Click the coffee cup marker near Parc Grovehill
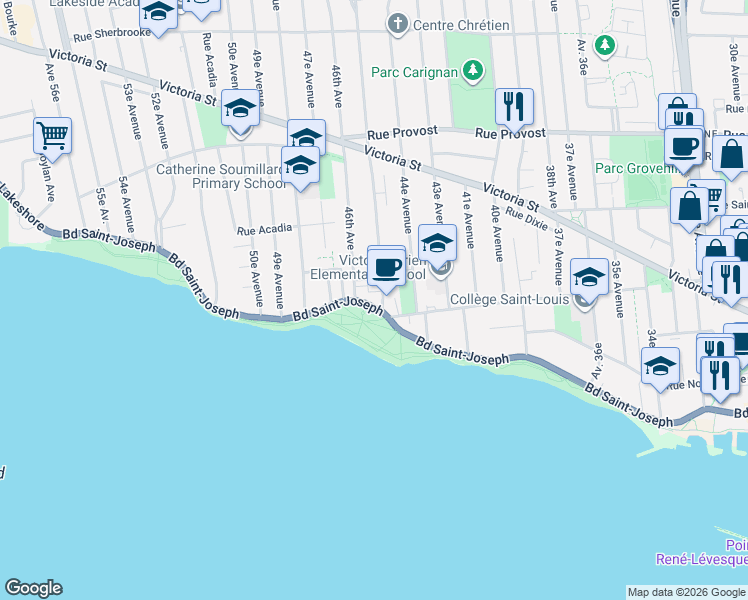The height and width of the screenshot is (600, 748). pyautogui.click(x=684, y=149)
